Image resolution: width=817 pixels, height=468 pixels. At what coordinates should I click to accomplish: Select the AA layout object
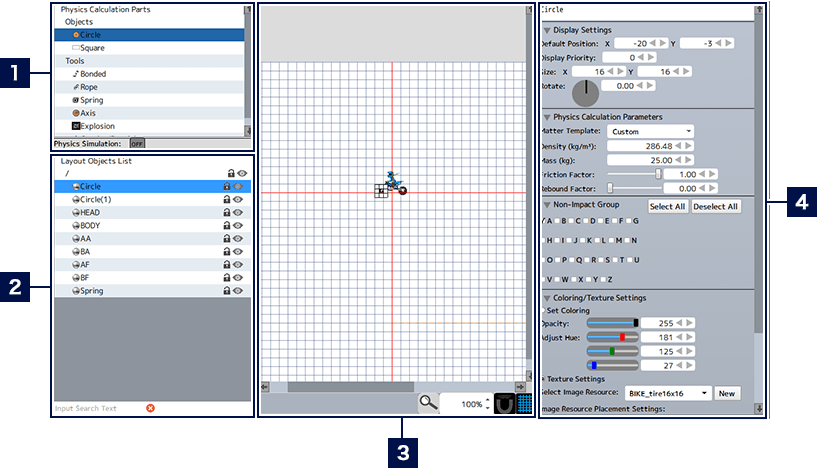(x=152, y=239)
